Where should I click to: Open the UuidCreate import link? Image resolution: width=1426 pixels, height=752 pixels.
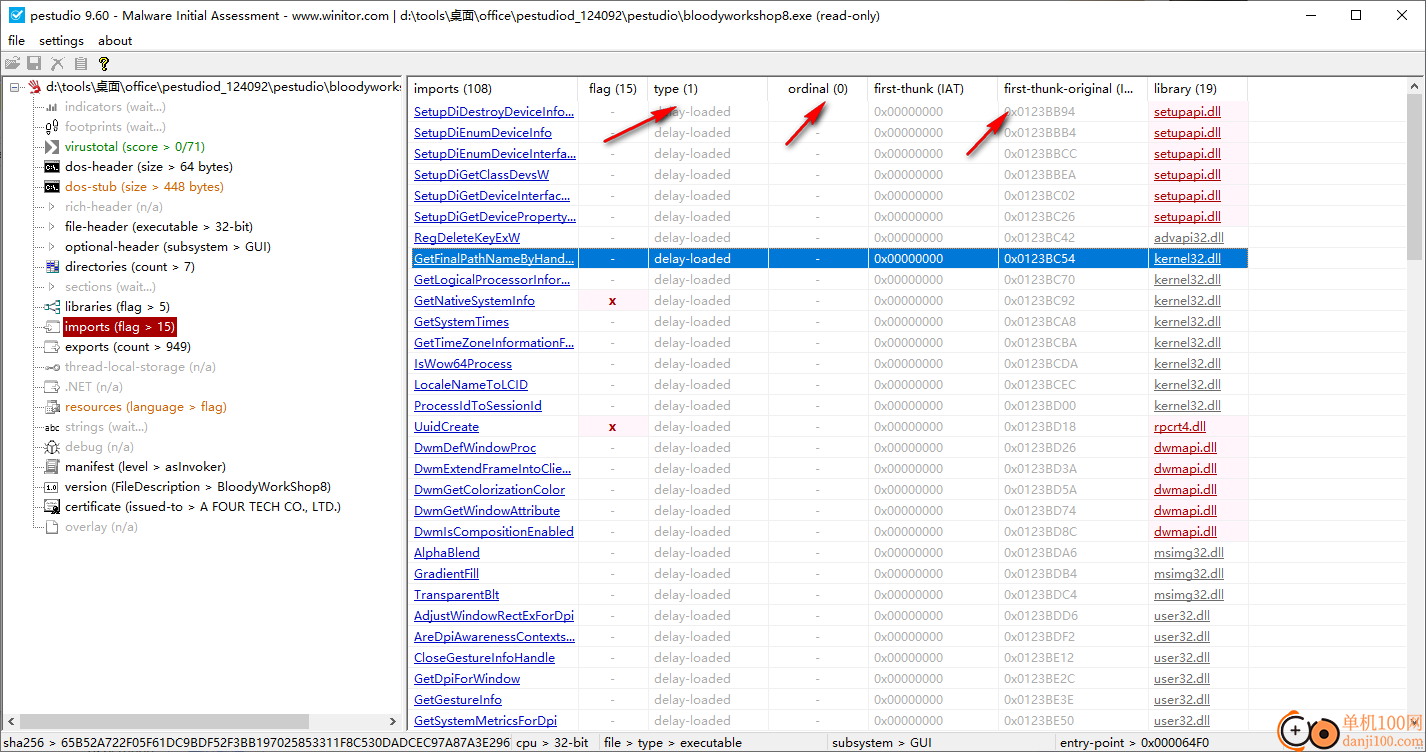[446, 427]
